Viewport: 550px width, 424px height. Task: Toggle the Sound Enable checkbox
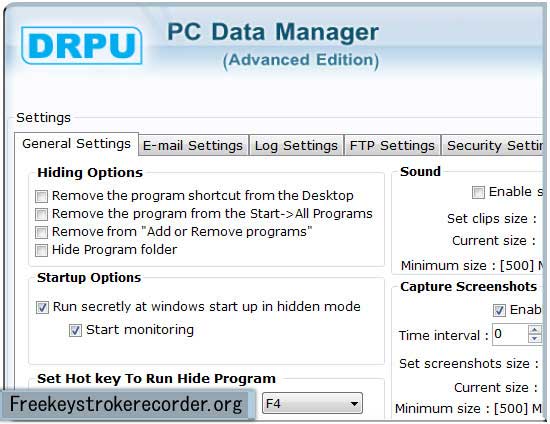tap(478, 192)
